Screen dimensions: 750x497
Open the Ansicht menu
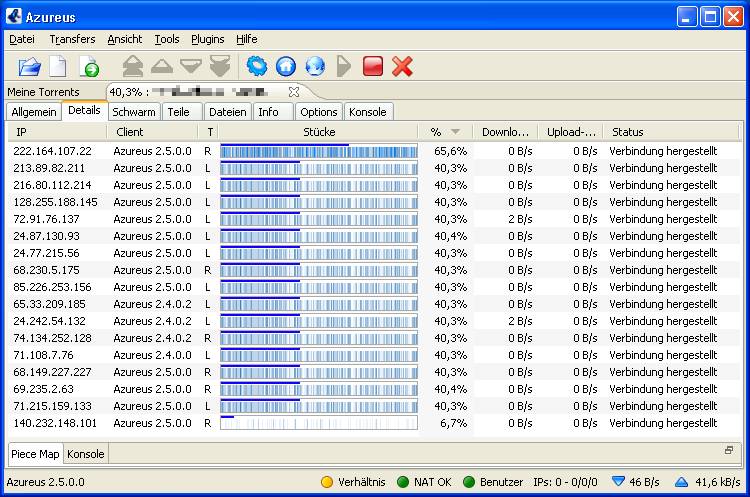click(125, 39)
